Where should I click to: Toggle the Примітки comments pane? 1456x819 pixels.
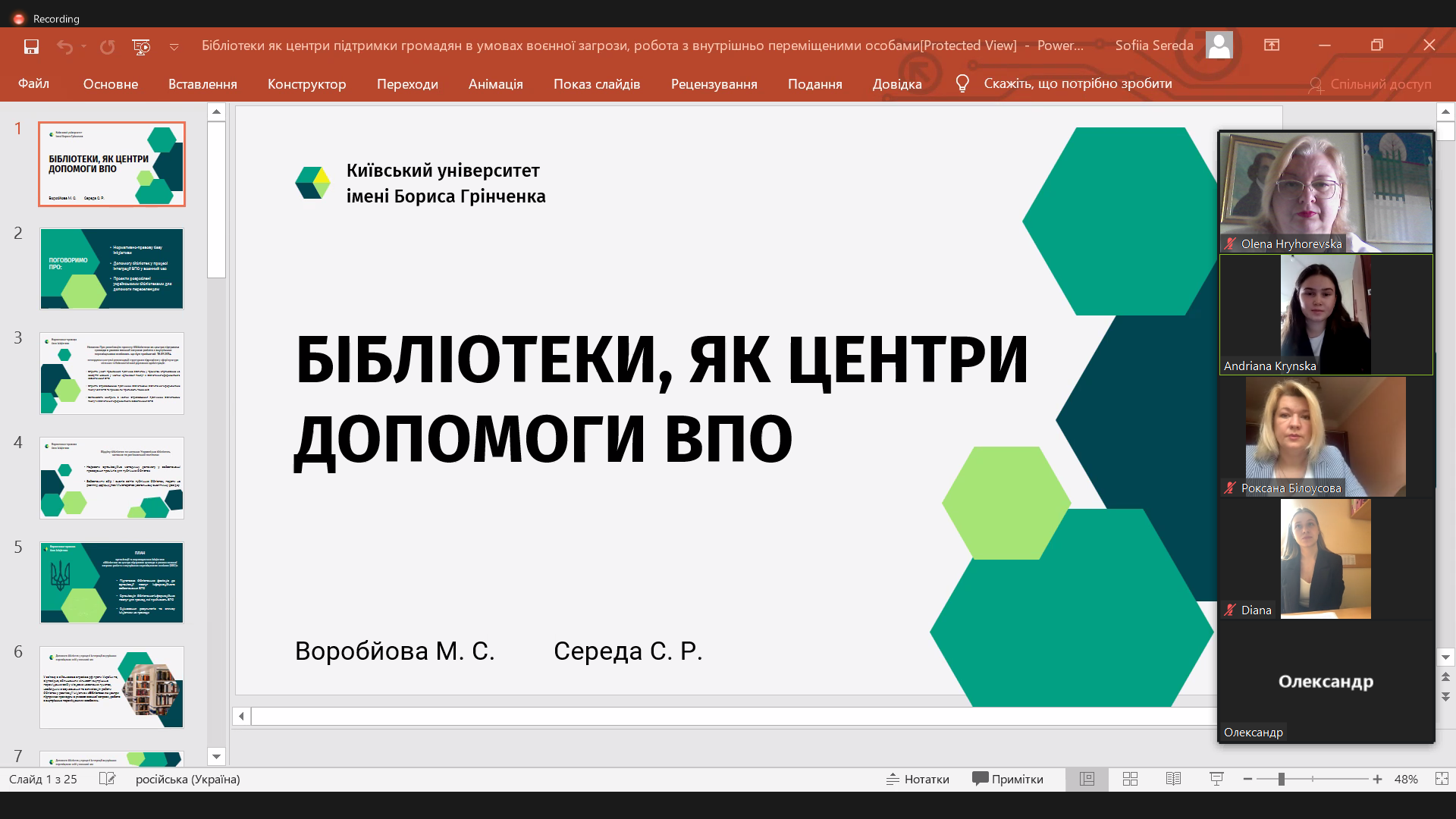1008,779
